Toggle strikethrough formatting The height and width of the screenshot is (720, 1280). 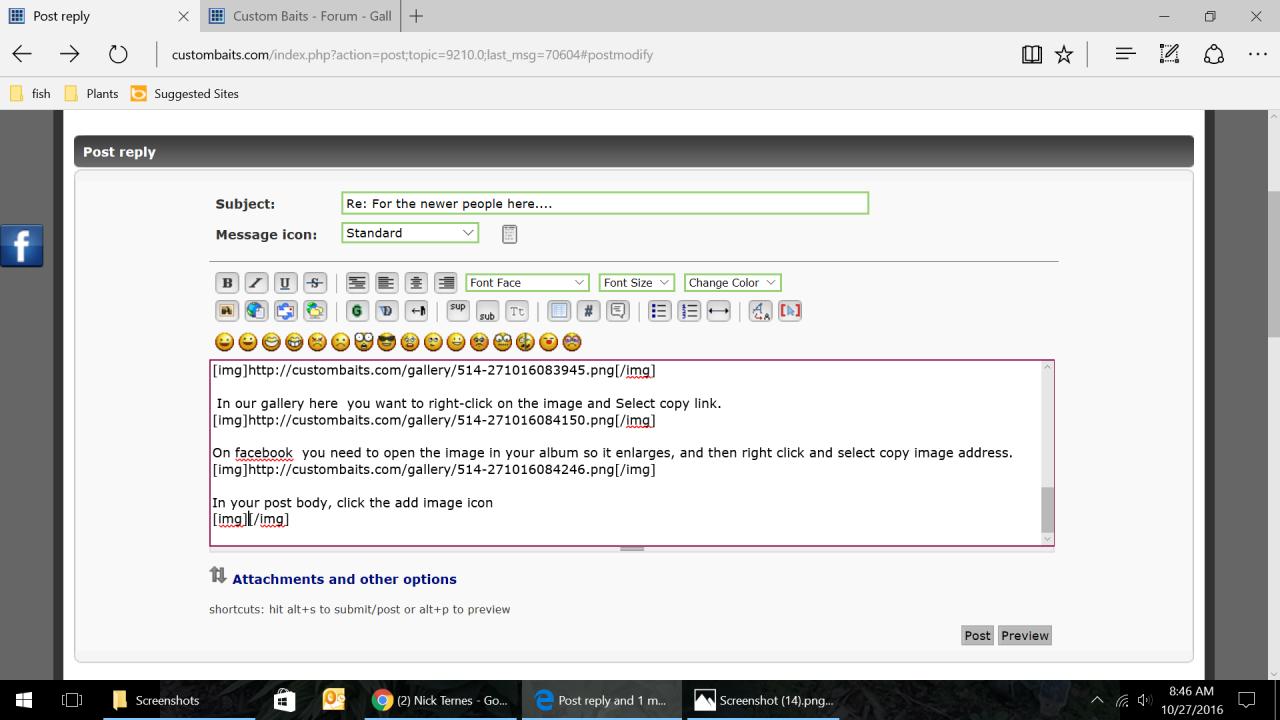pos(315,283)
